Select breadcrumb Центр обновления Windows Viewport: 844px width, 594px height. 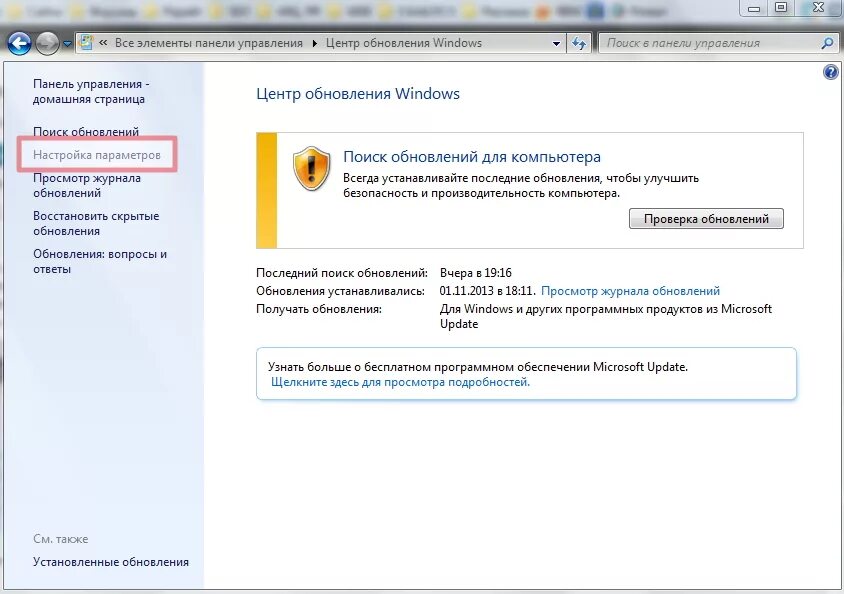(x=404, y=43)
